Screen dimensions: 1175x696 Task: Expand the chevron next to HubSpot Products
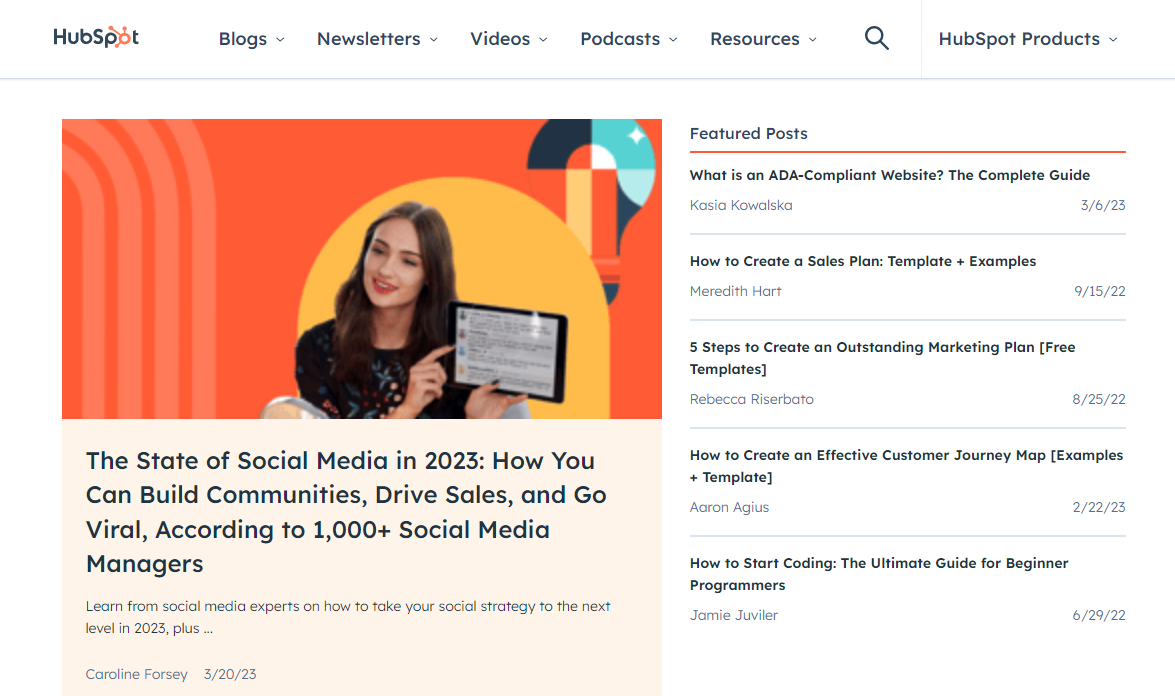1113,40
